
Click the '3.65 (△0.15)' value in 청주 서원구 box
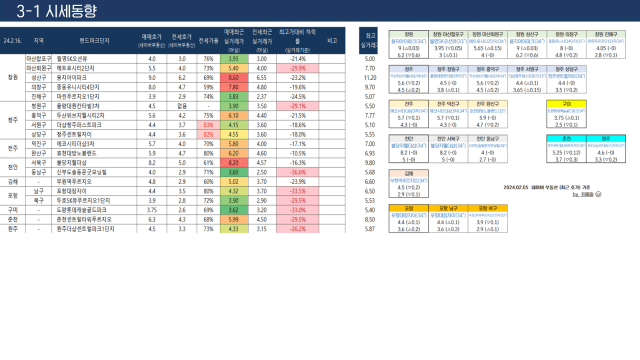[527, 90]
